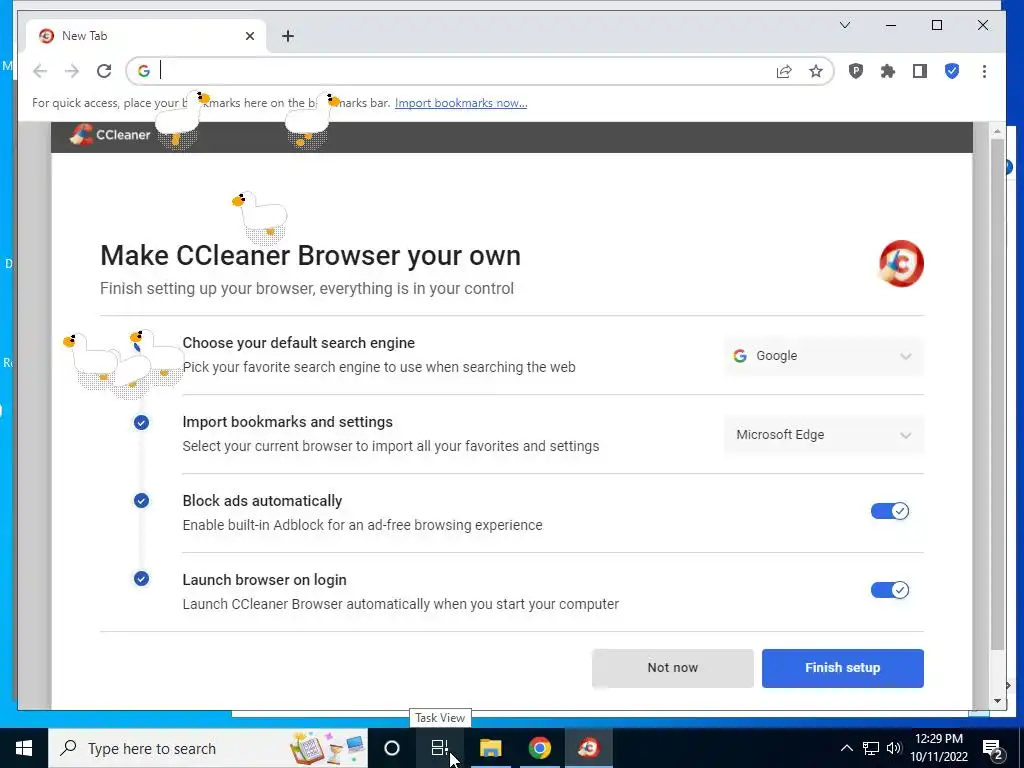The width and height of the screenshot is (1024, 768).
Task: Click the Finish setup button
Action: point(842,668)
